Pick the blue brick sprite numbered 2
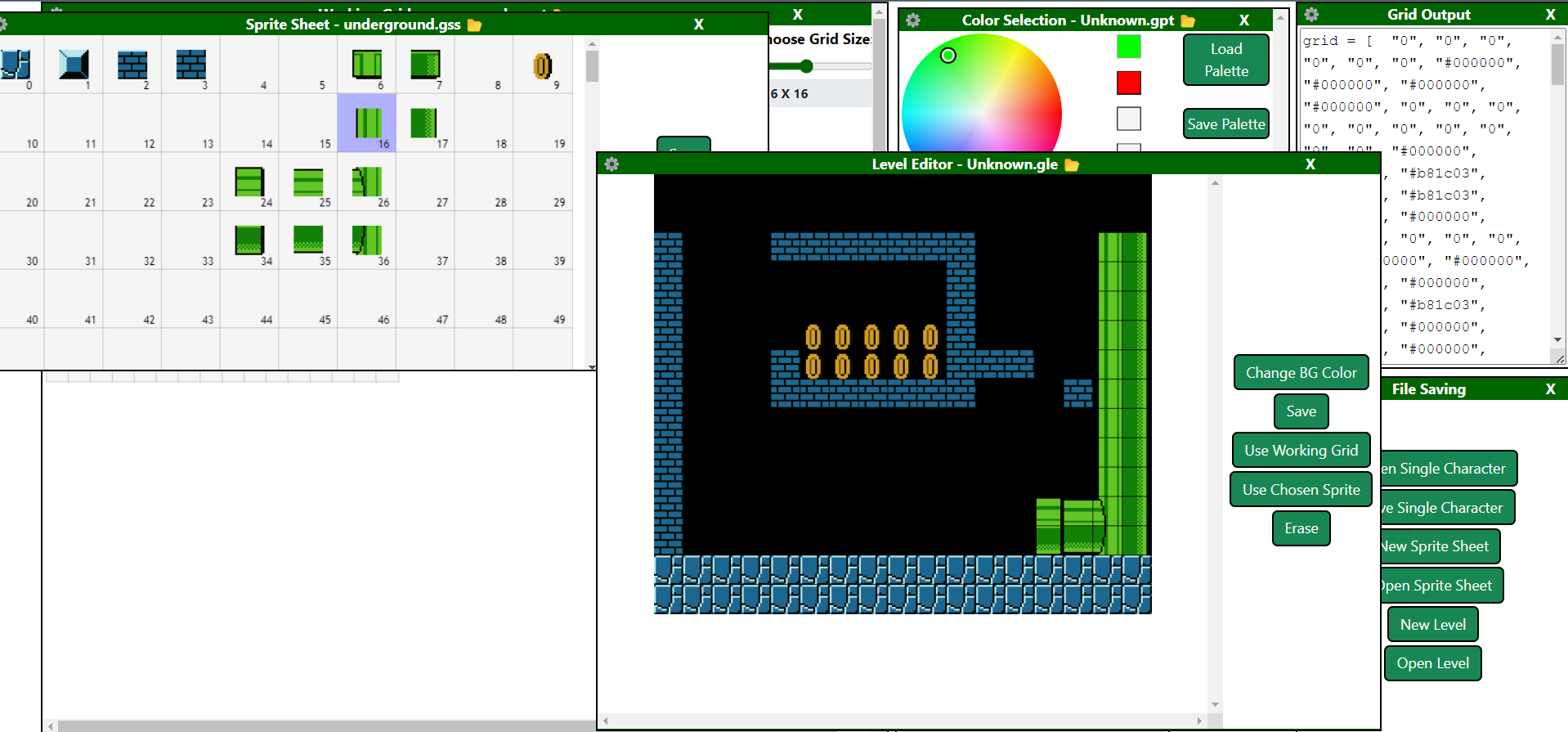This screenshot has height=732, width=1568. click(x=132, y=64)
